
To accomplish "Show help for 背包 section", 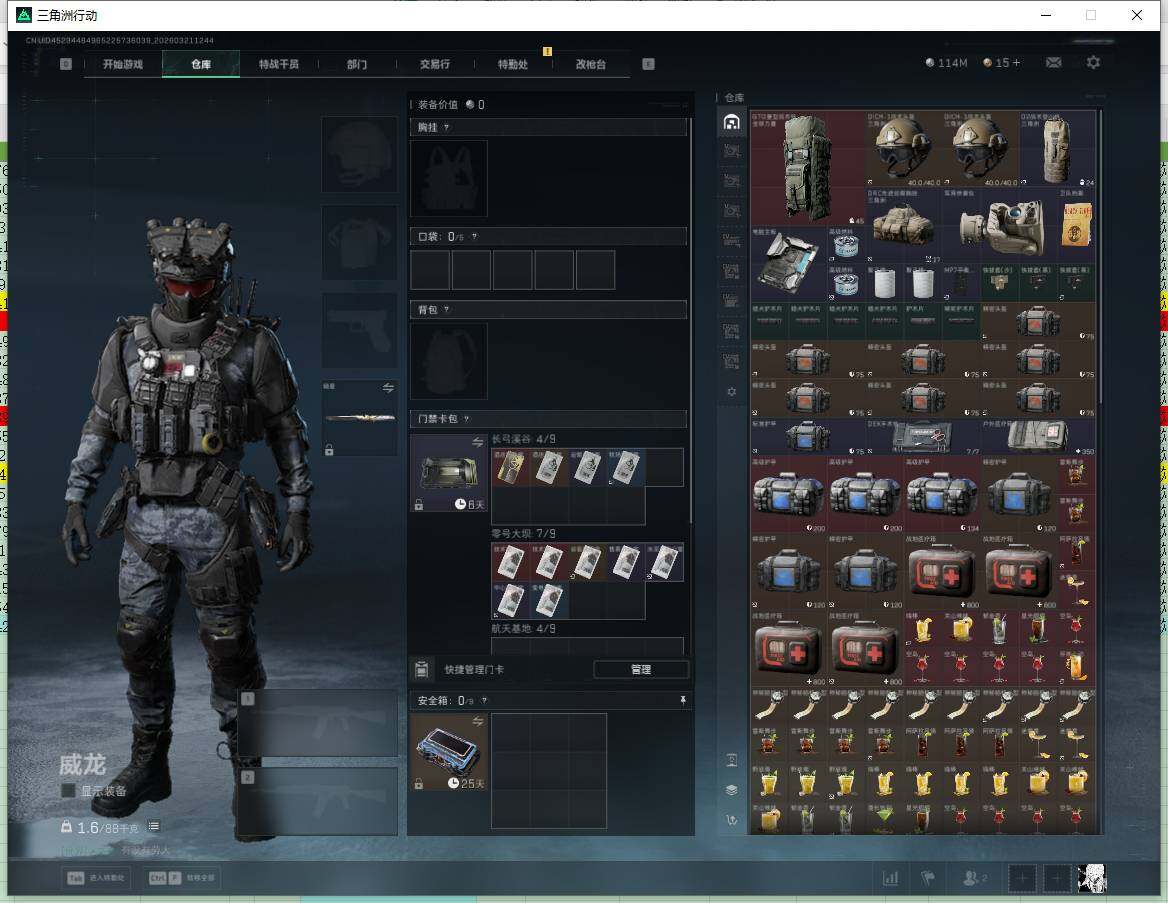I will [x=446, y=309].
